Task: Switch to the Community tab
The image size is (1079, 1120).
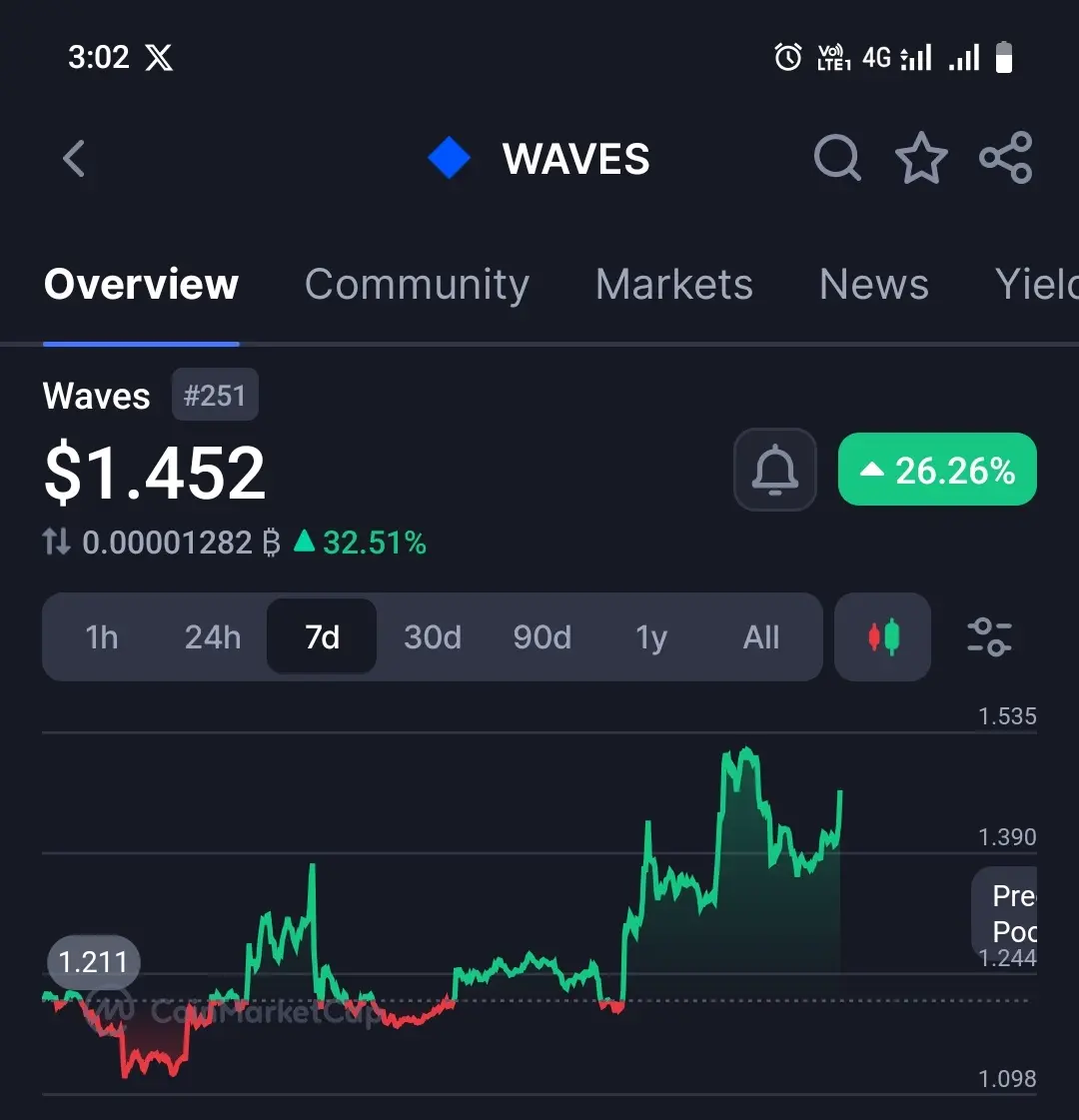Action: [x=417, y=285]
